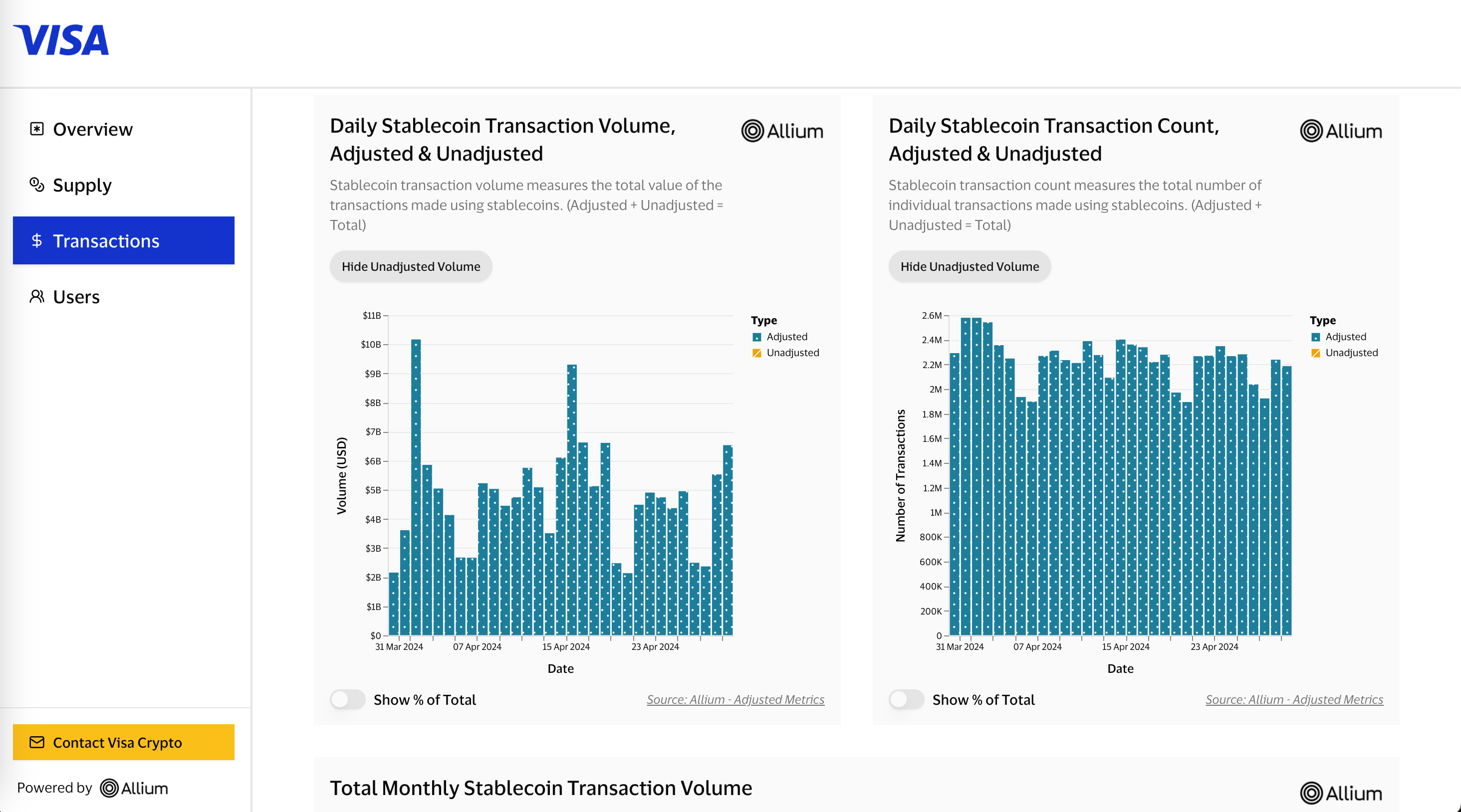Enable Show % of Total under the volume chart
Image resolution: width=1461 pixels, height=812 pixels.
point(347,699)
